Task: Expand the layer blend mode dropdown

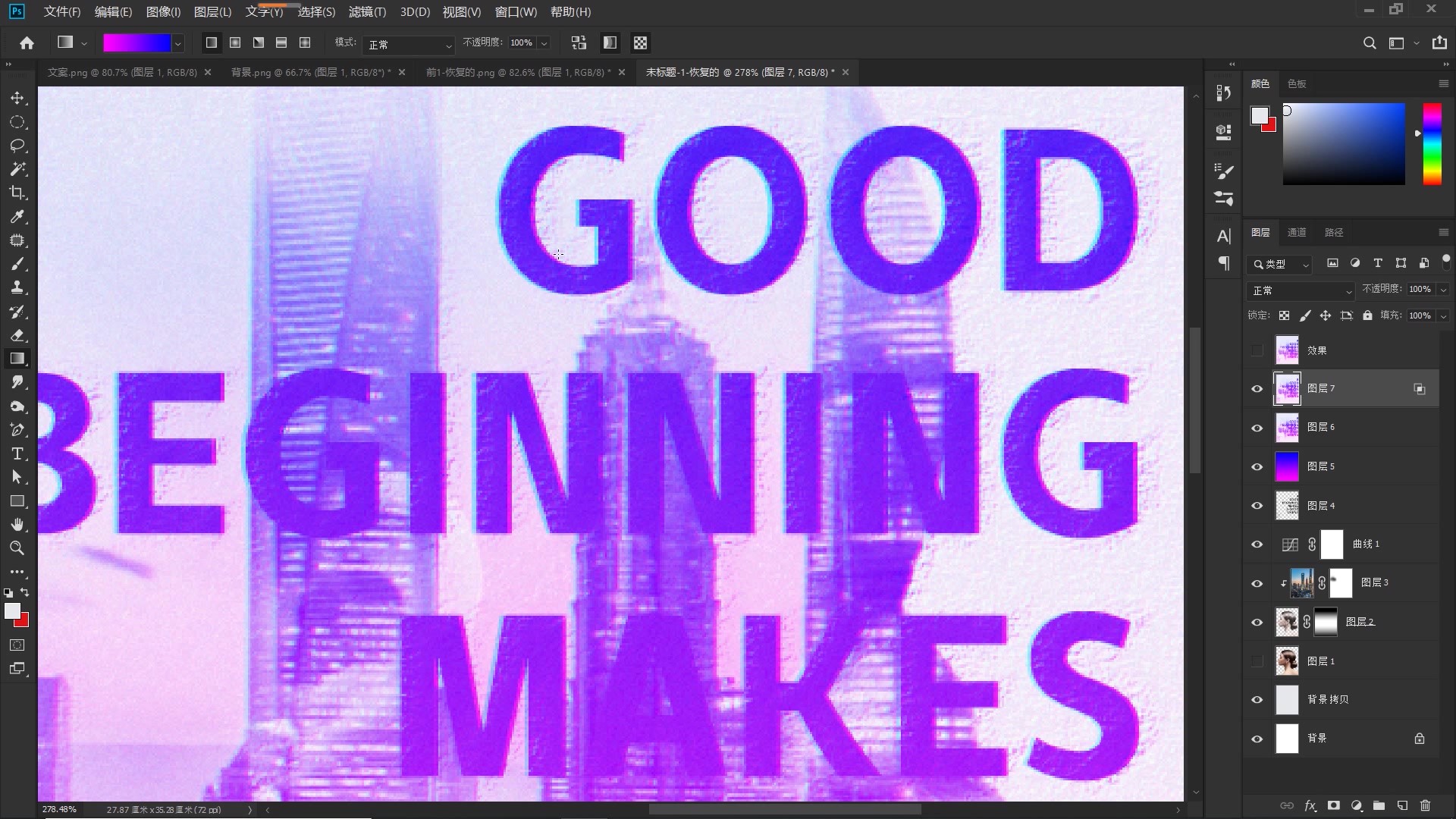Action: click(x=1301, y=290)
